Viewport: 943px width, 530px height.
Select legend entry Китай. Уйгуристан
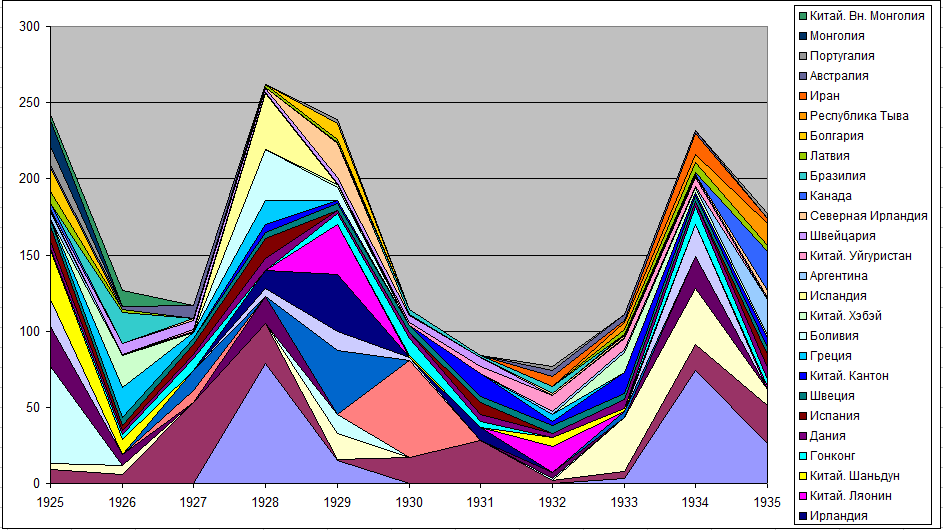pos(855,256)
